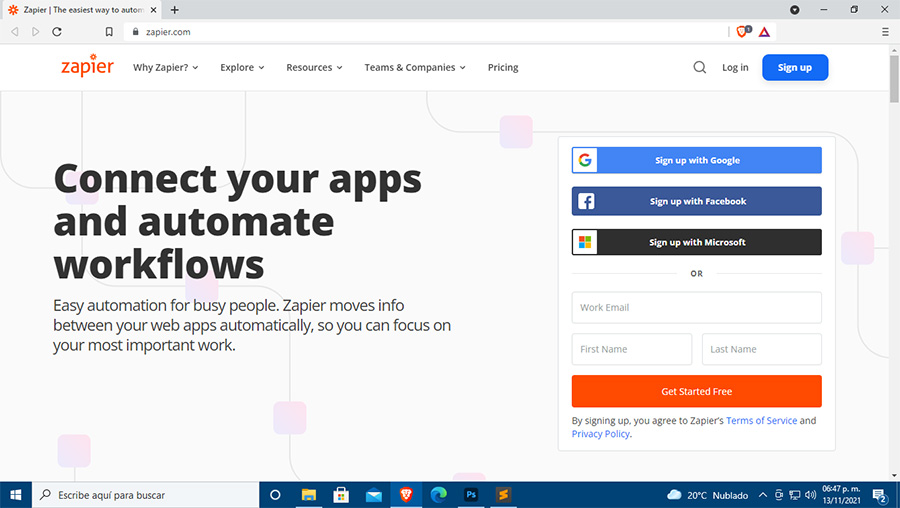Click the page vertical scrollbar thumb
Viewport: 900px width, 508px height.
pyautogui.click(x=894, y=79)
